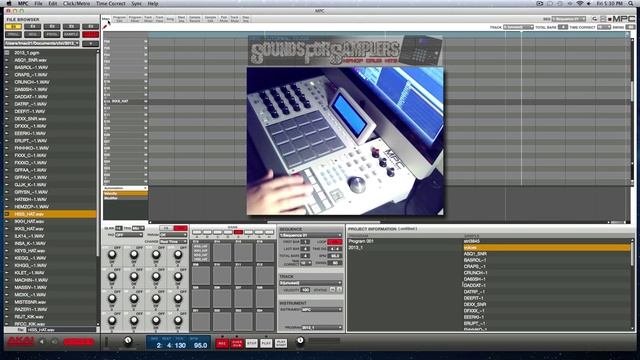This screenshot has height=360, width=640.
Task: Select Velocity in the Automation panel
Action: (125, 193)
